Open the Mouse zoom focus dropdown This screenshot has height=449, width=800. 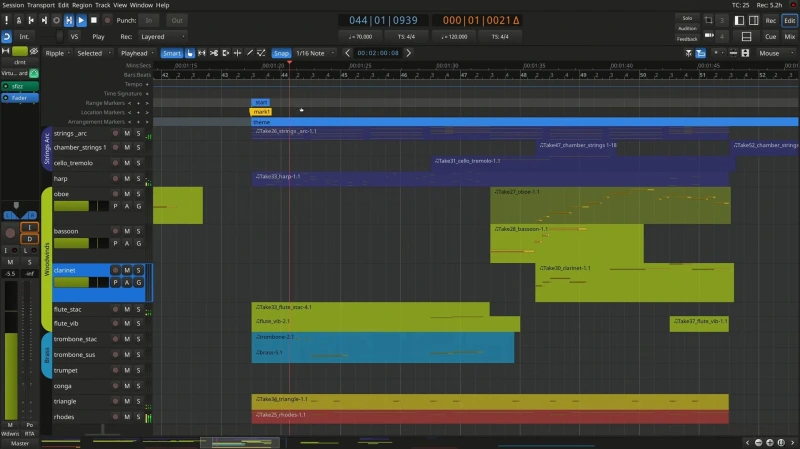pyautogui.click(x=776, y=53)
